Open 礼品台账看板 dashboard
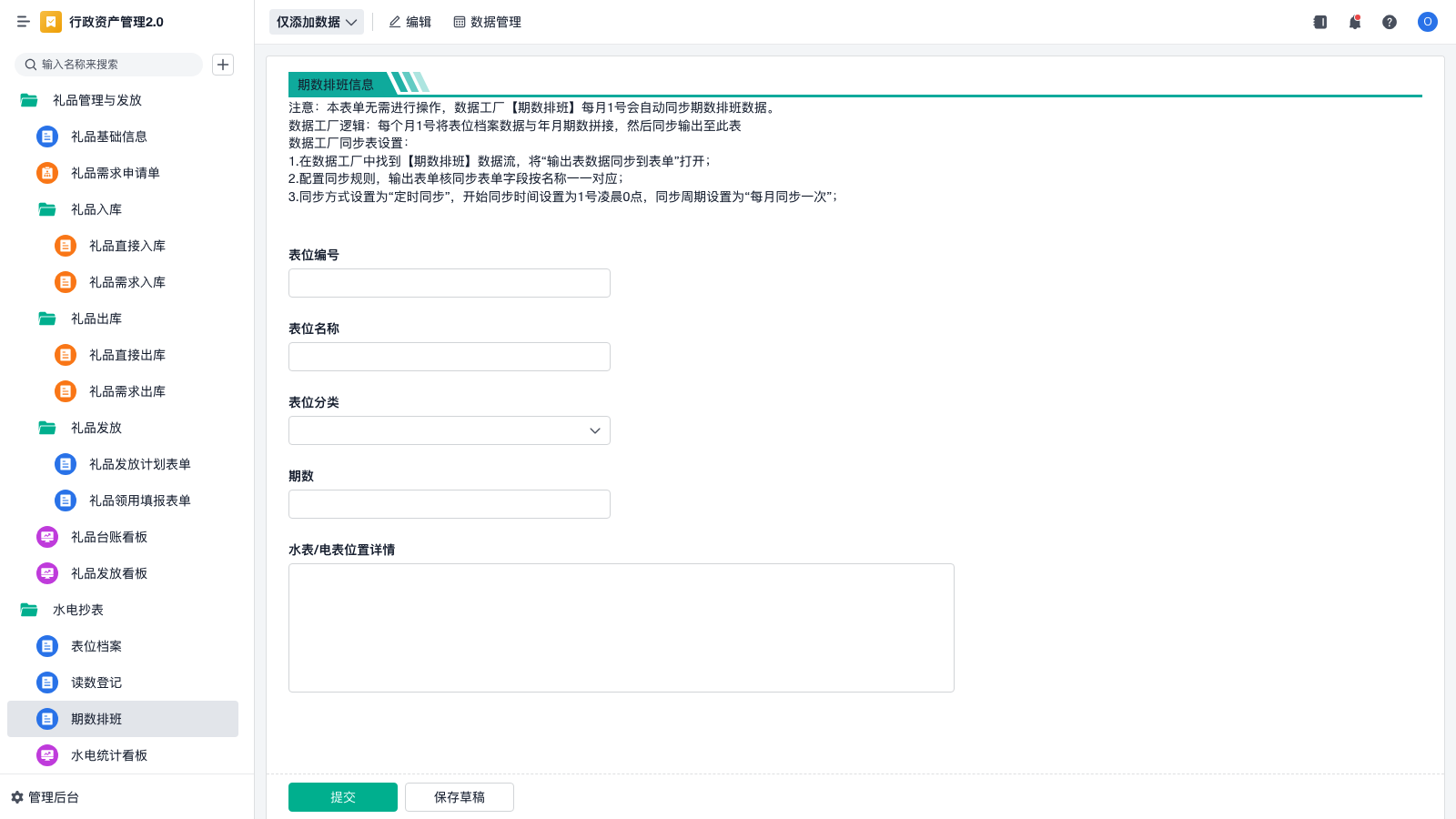The height and width of the screenshot is (819, 1456). pos(108,537)
